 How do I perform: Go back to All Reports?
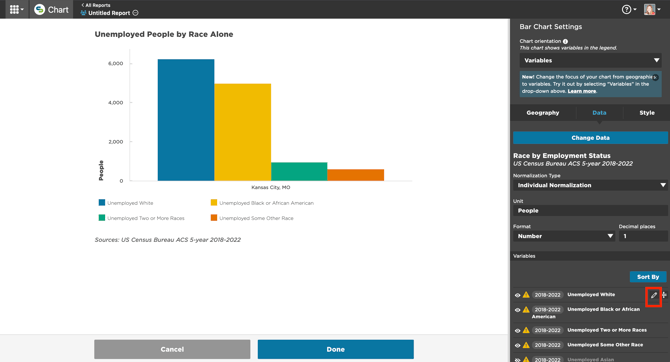96,5
